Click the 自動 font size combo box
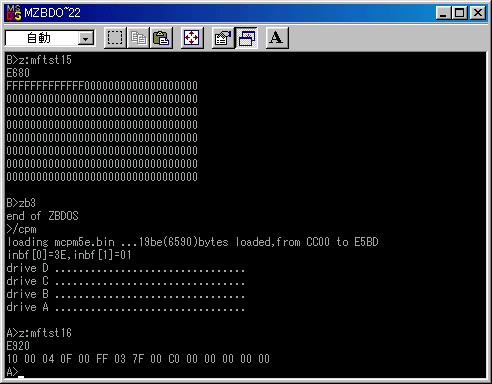This screenshot has height=384, width=492. tap(50, 38)
